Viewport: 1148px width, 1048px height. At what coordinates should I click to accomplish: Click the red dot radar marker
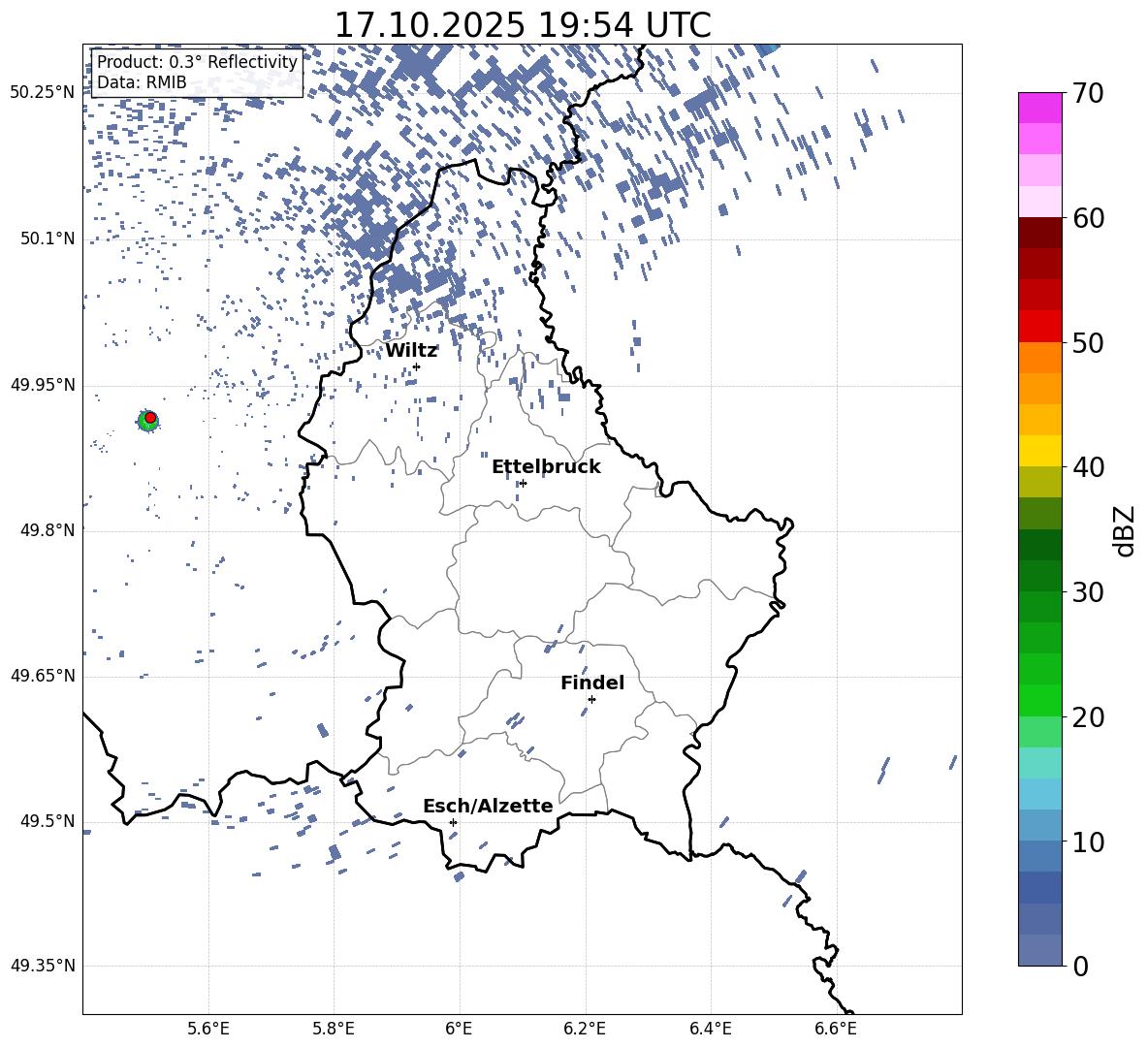pos(150,418)
